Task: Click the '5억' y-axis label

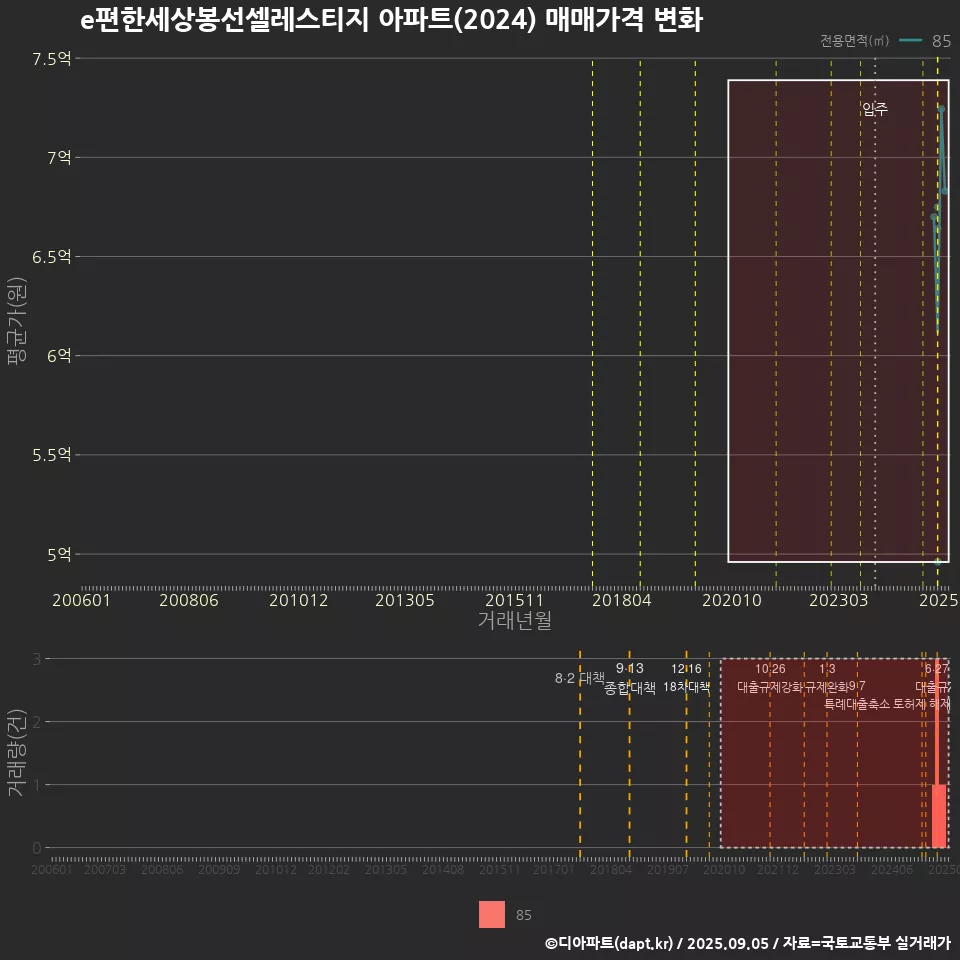Action: click(59, 554)
